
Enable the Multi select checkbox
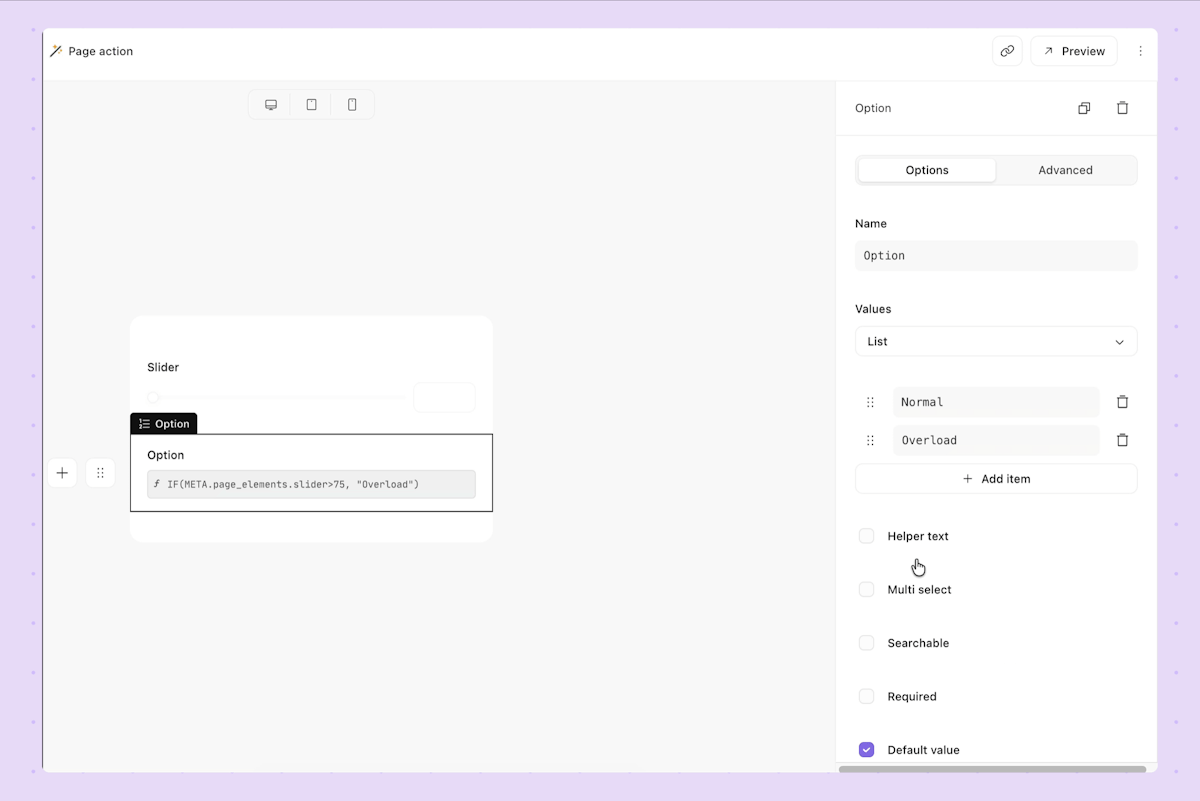[x=867, y=590]
